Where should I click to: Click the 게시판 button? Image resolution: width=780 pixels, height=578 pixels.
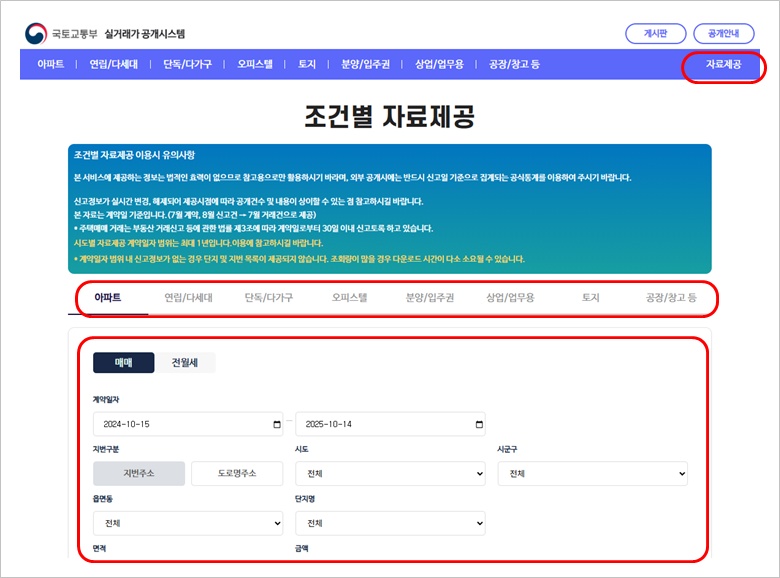click(x=654, y=33)
